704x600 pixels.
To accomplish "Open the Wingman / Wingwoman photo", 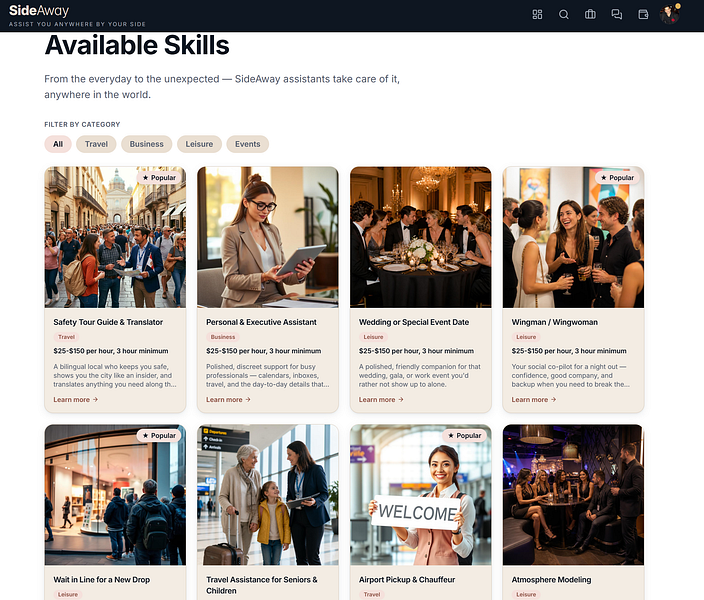I will pyautogui.click(x=573, y=237).
